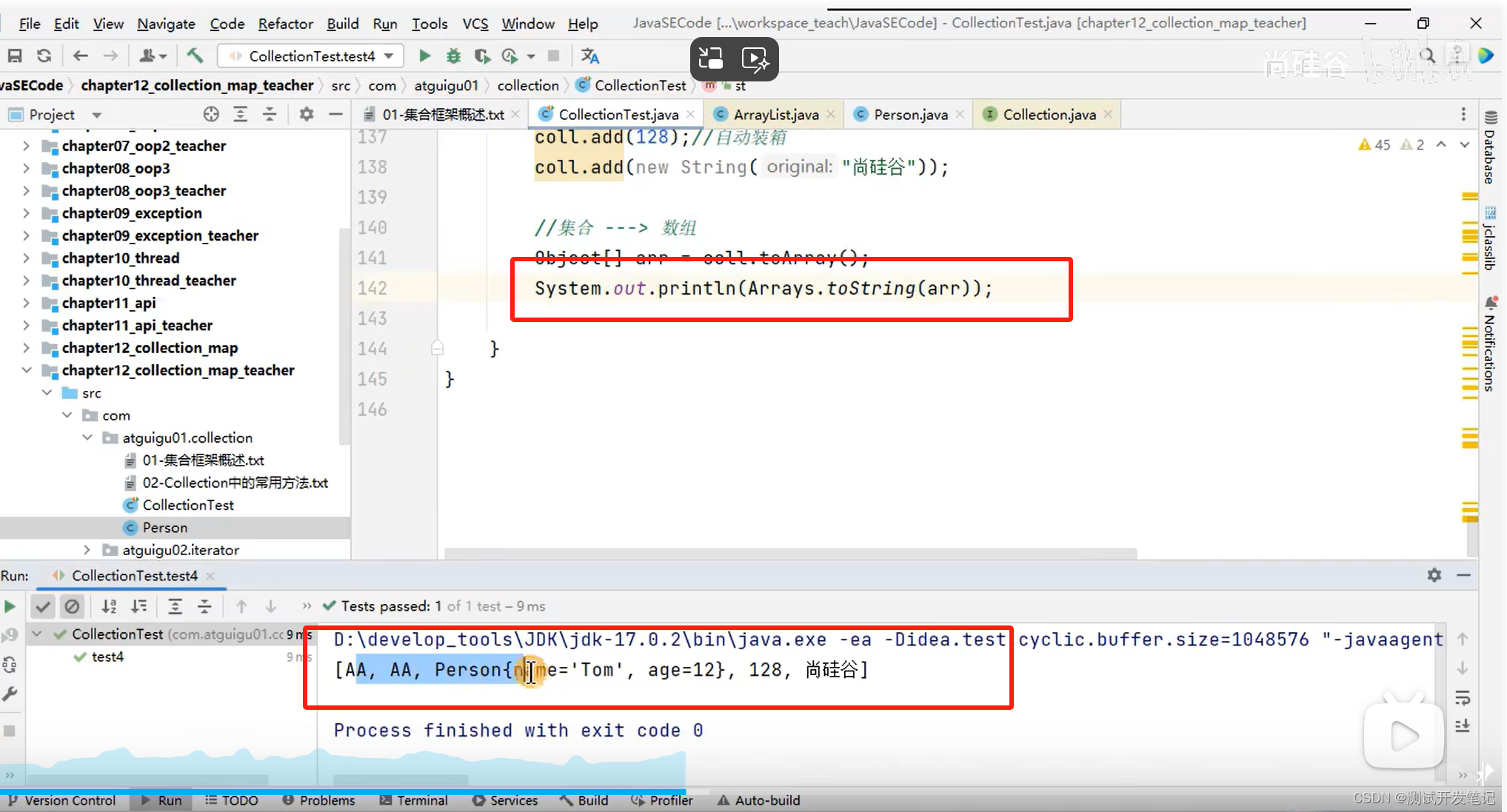1507x812 pixels.
Task: Expand the chapter12_collection_map folder
Action: [x=27, y=347]
